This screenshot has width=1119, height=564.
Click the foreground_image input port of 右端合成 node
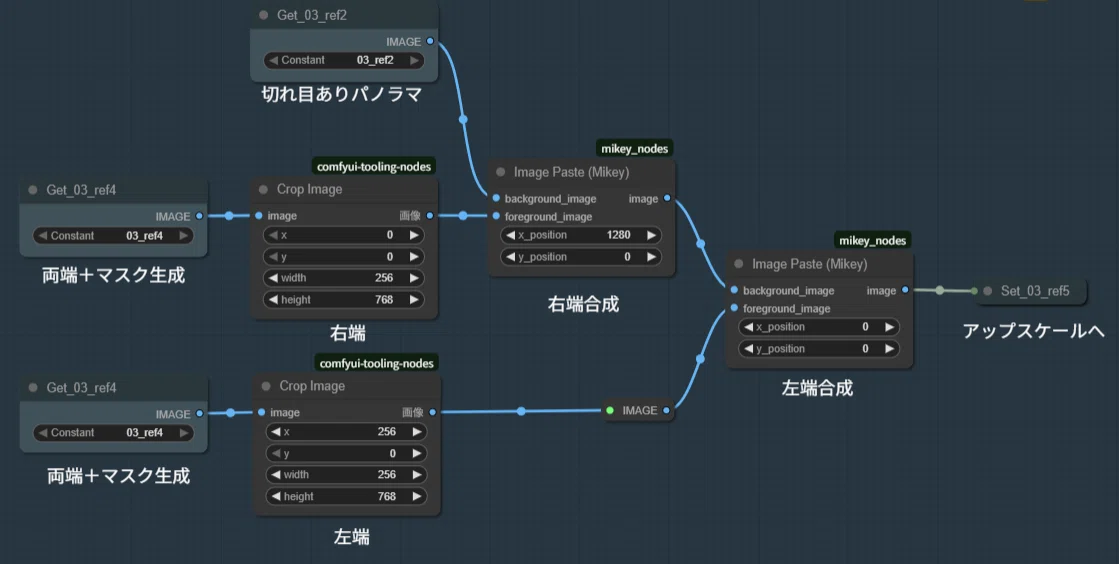pyautogui.click(x=496, y=216)
